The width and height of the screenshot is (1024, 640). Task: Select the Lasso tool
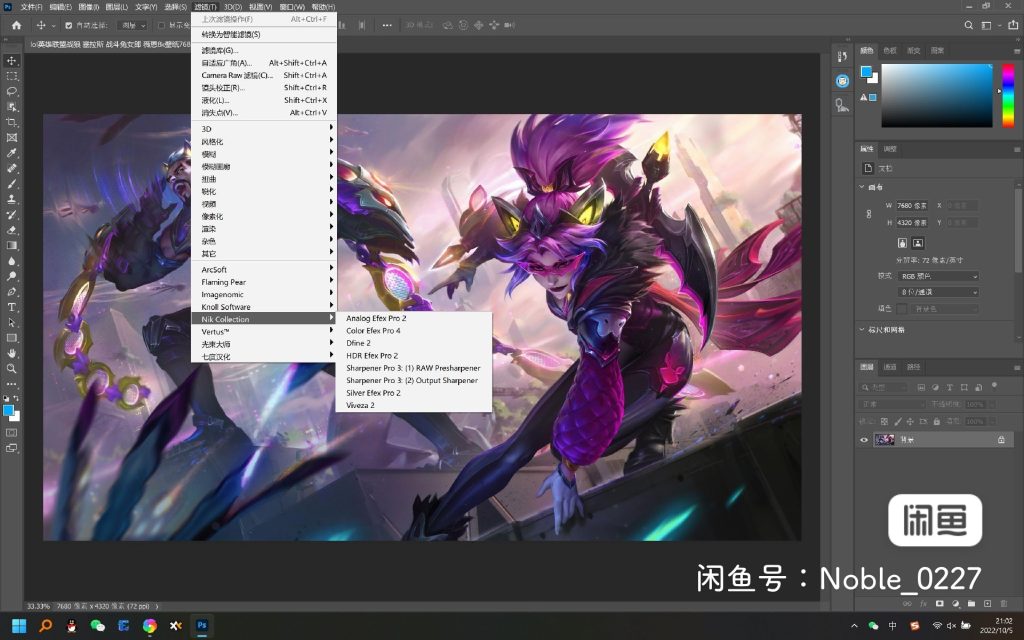(x=12, y=91)
